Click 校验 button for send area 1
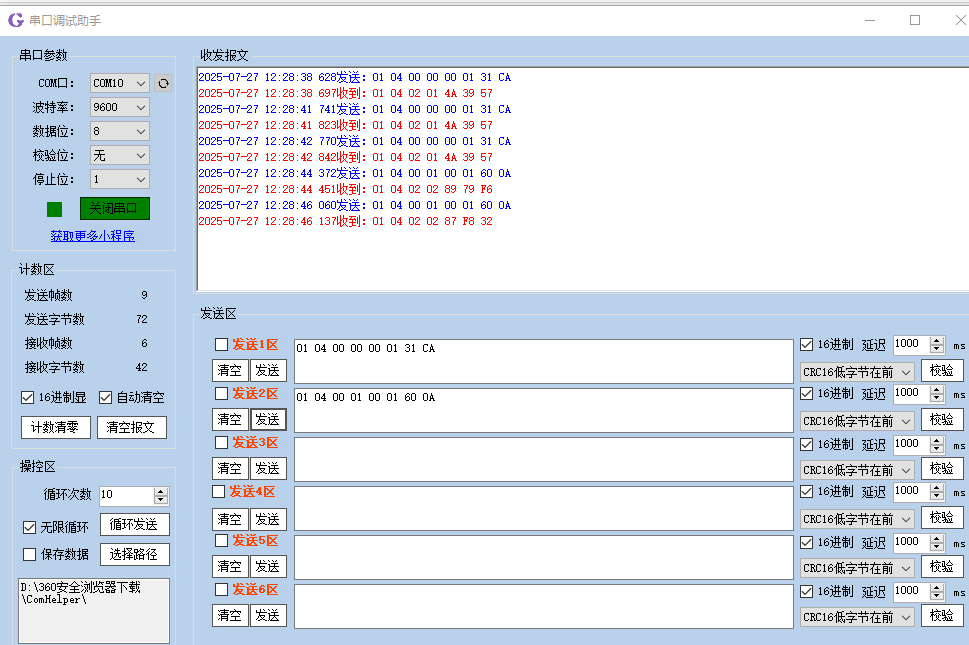 point(941,370)
